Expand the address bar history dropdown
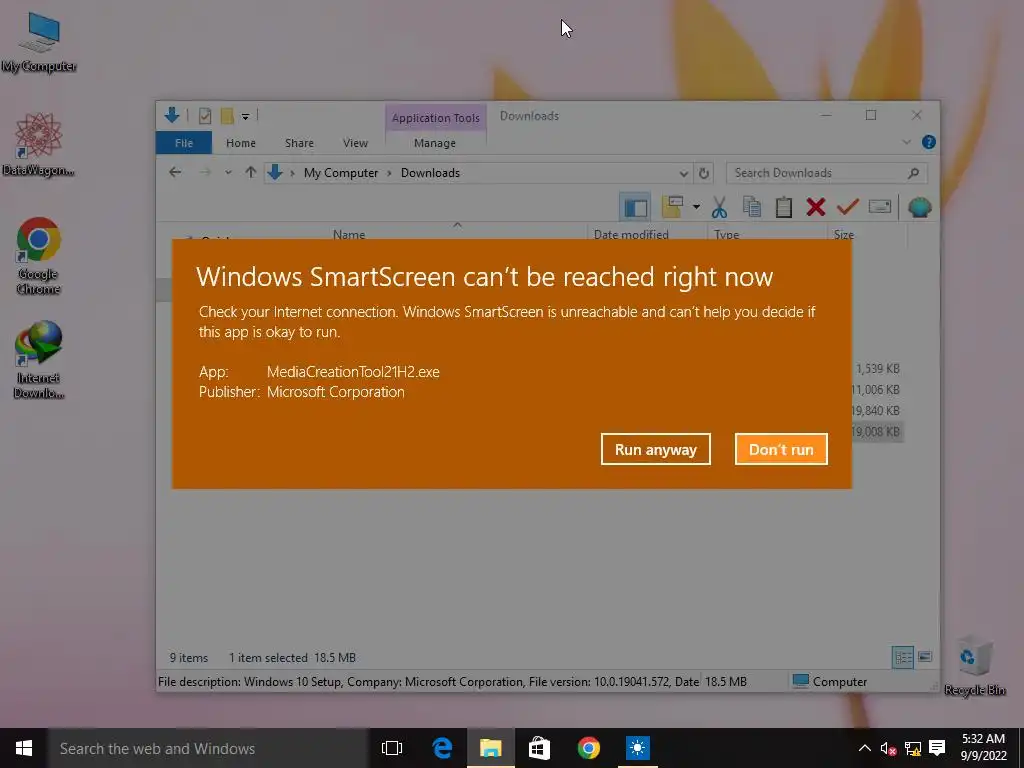 [x=683, y=173]
